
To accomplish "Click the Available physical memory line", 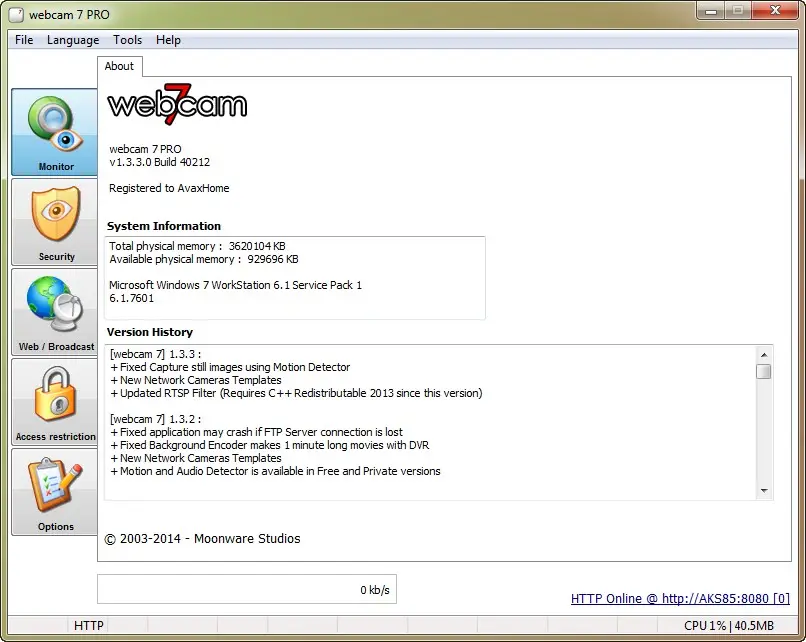I will click(204, 259).
